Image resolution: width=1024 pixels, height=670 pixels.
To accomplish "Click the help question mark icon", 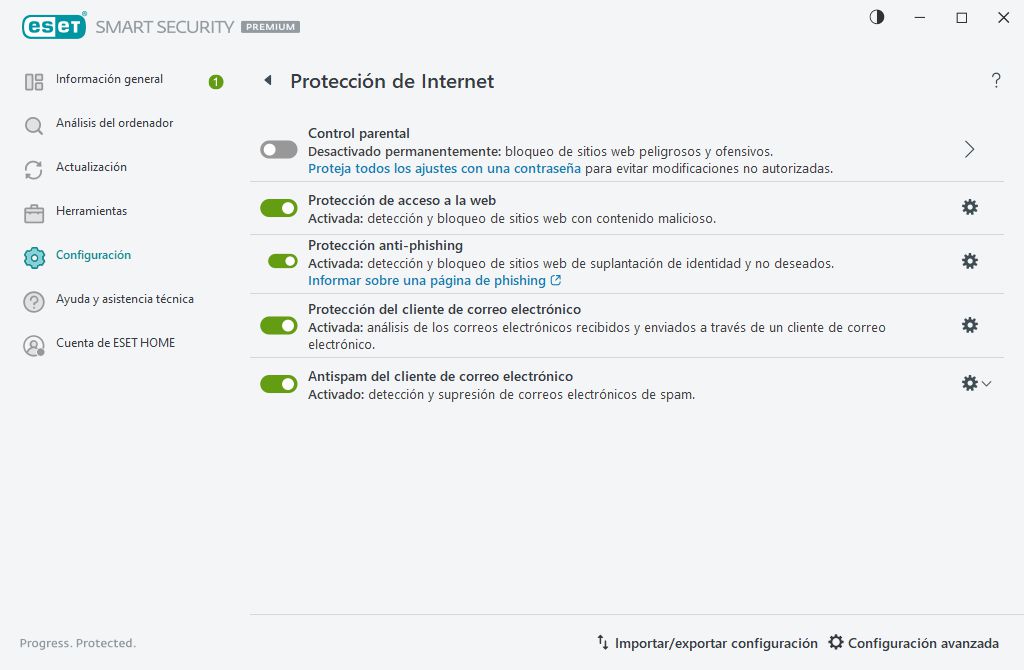I will (x=996, y=81).
